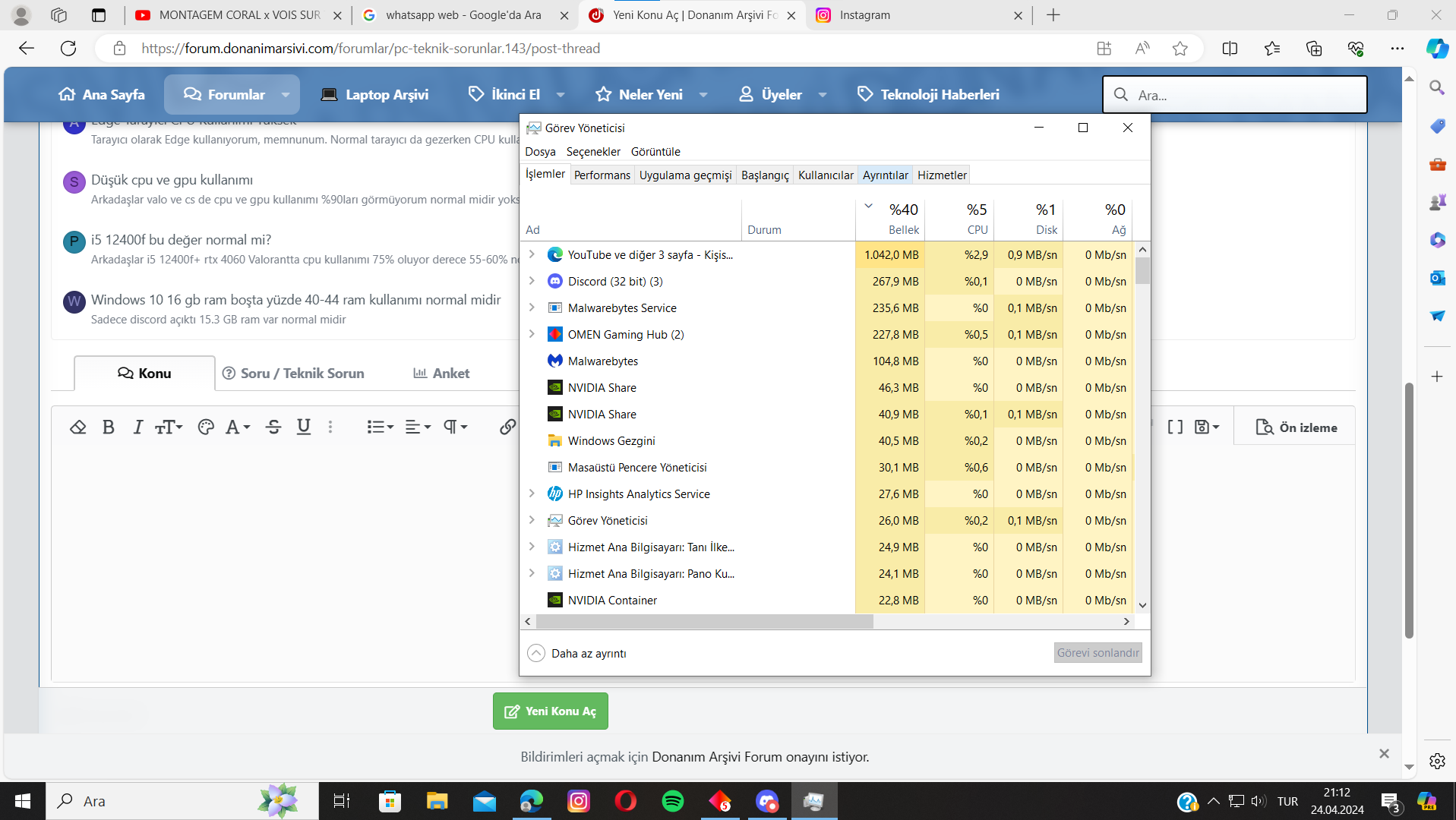Toggle underline formatting

tap(304, 427)
